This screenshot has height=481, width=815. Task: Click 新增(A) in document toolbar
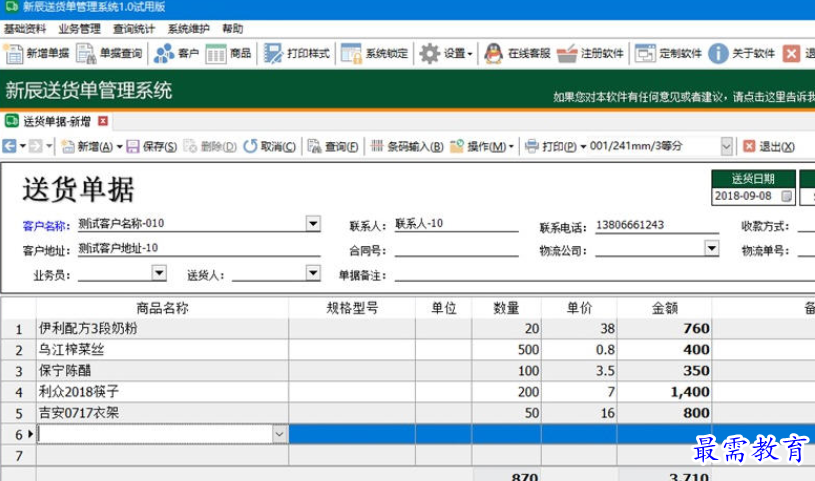point(87,147)
